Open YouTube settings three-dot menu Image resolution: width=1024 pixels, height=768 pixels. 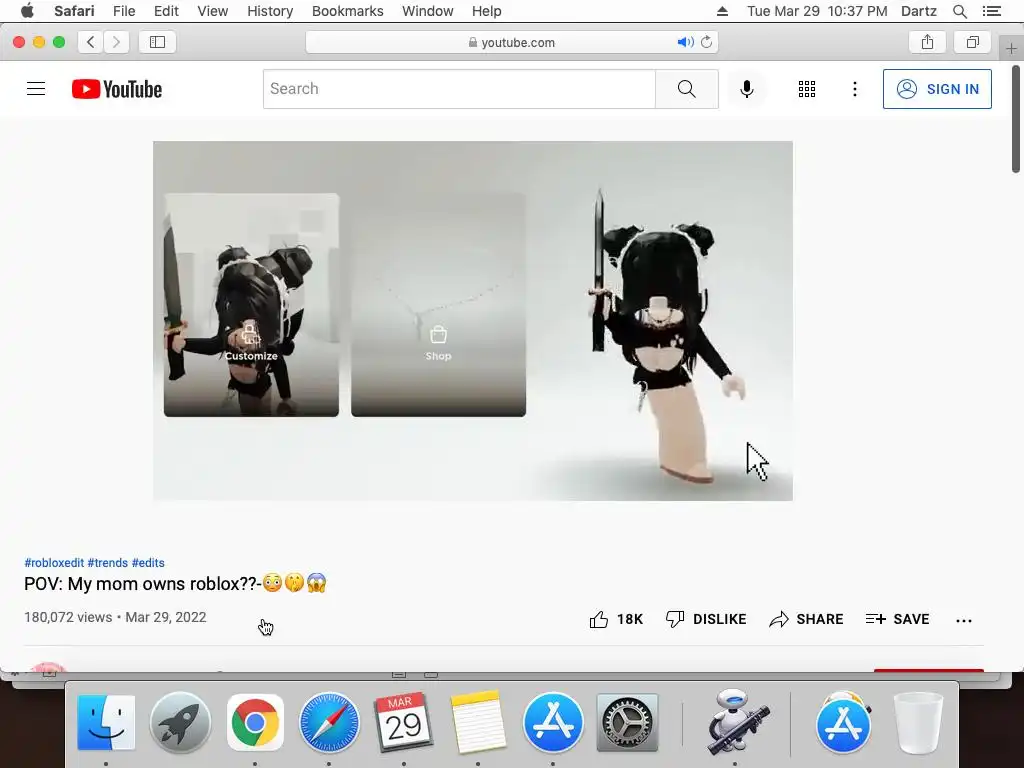[854, 89]
